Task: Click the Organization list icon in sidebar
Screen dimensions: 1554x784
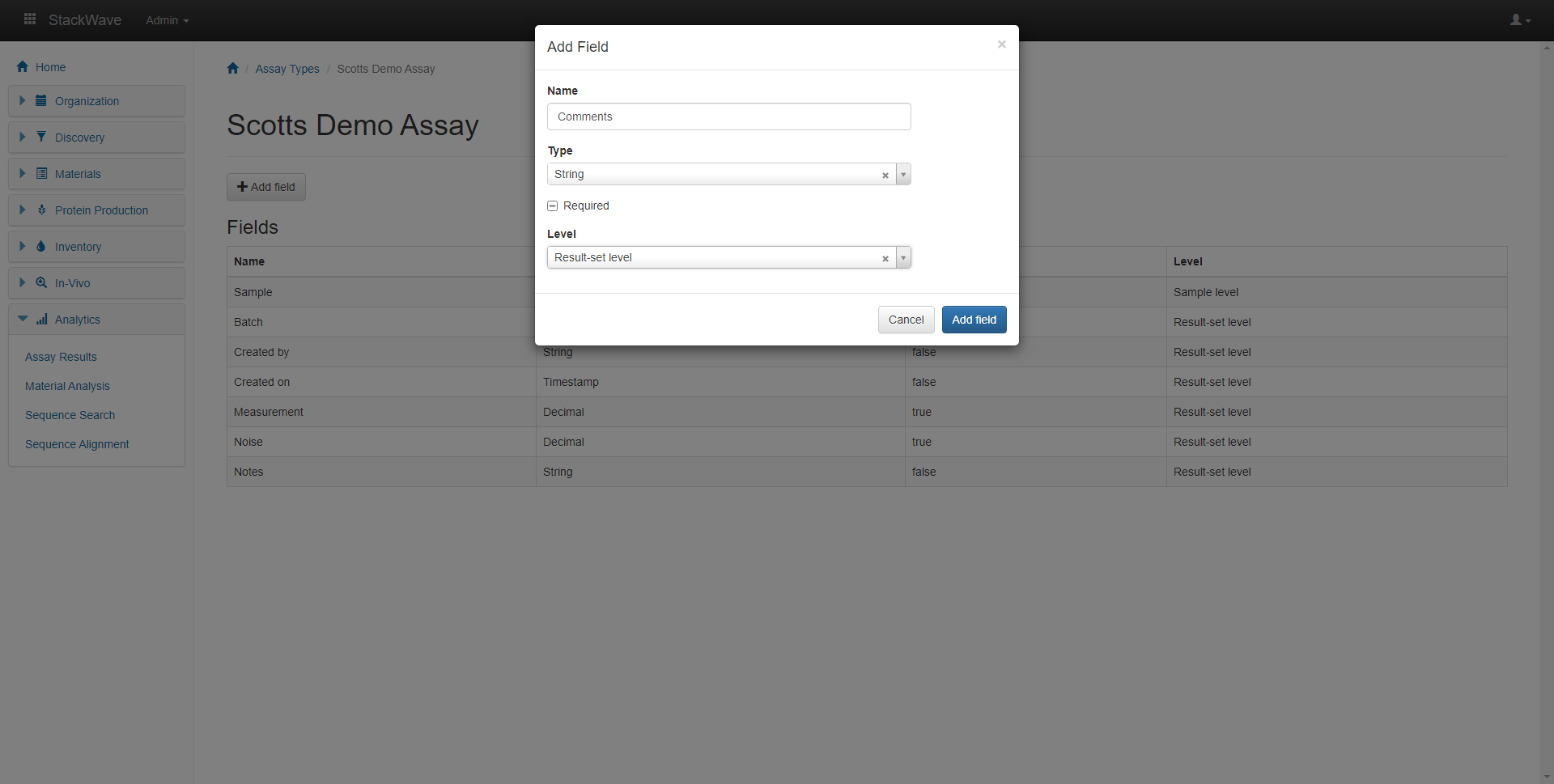Action: pos(41,101)
